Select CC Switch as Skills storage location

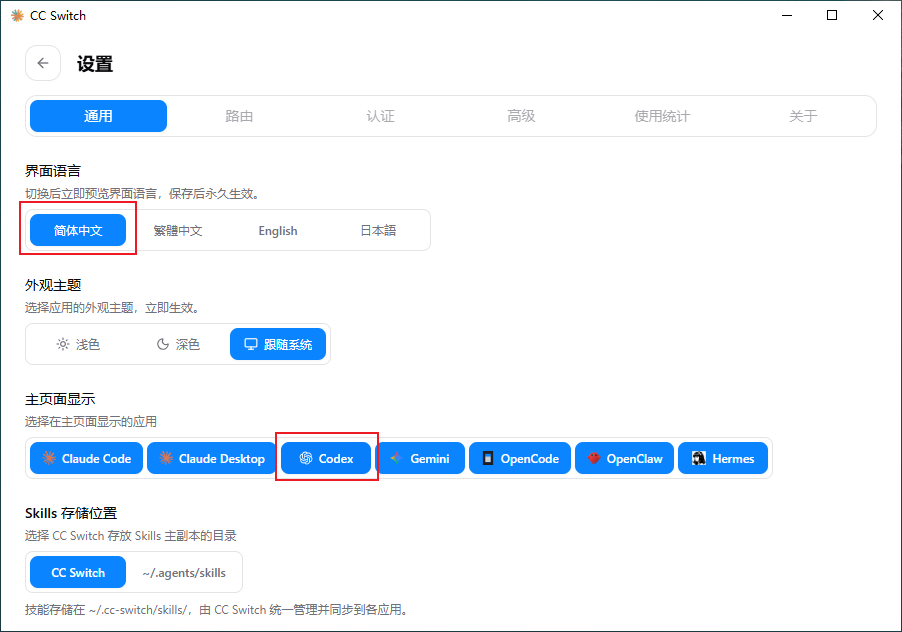[x=78, y=572]
